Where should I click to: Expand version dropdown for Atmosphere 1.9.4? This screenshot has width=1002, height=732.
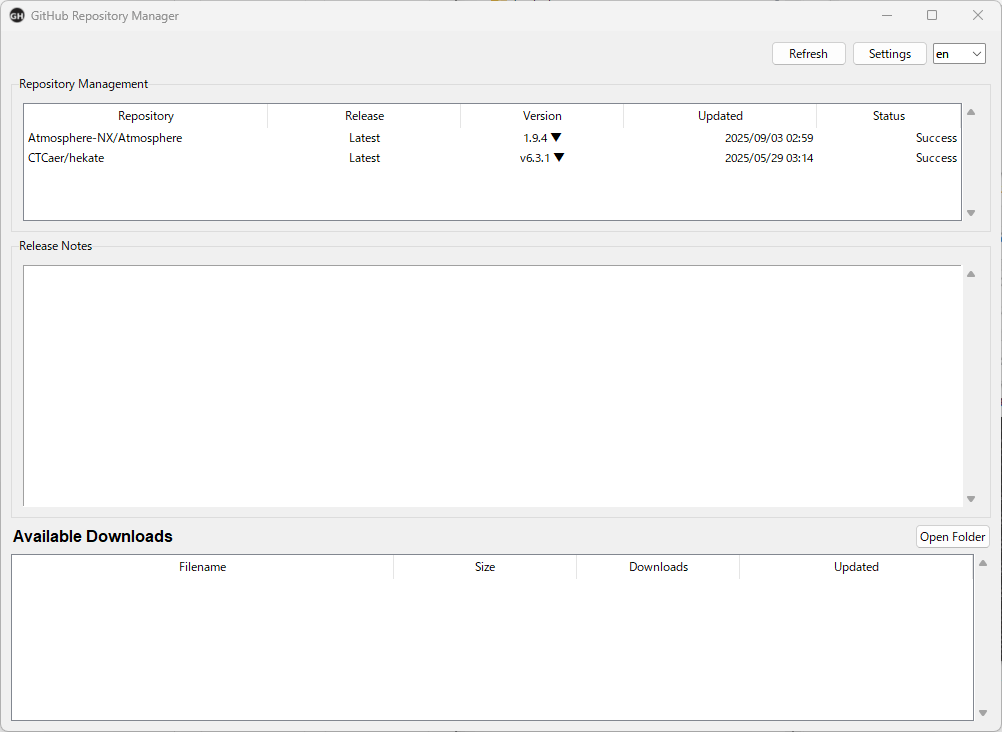pos(556,137)
